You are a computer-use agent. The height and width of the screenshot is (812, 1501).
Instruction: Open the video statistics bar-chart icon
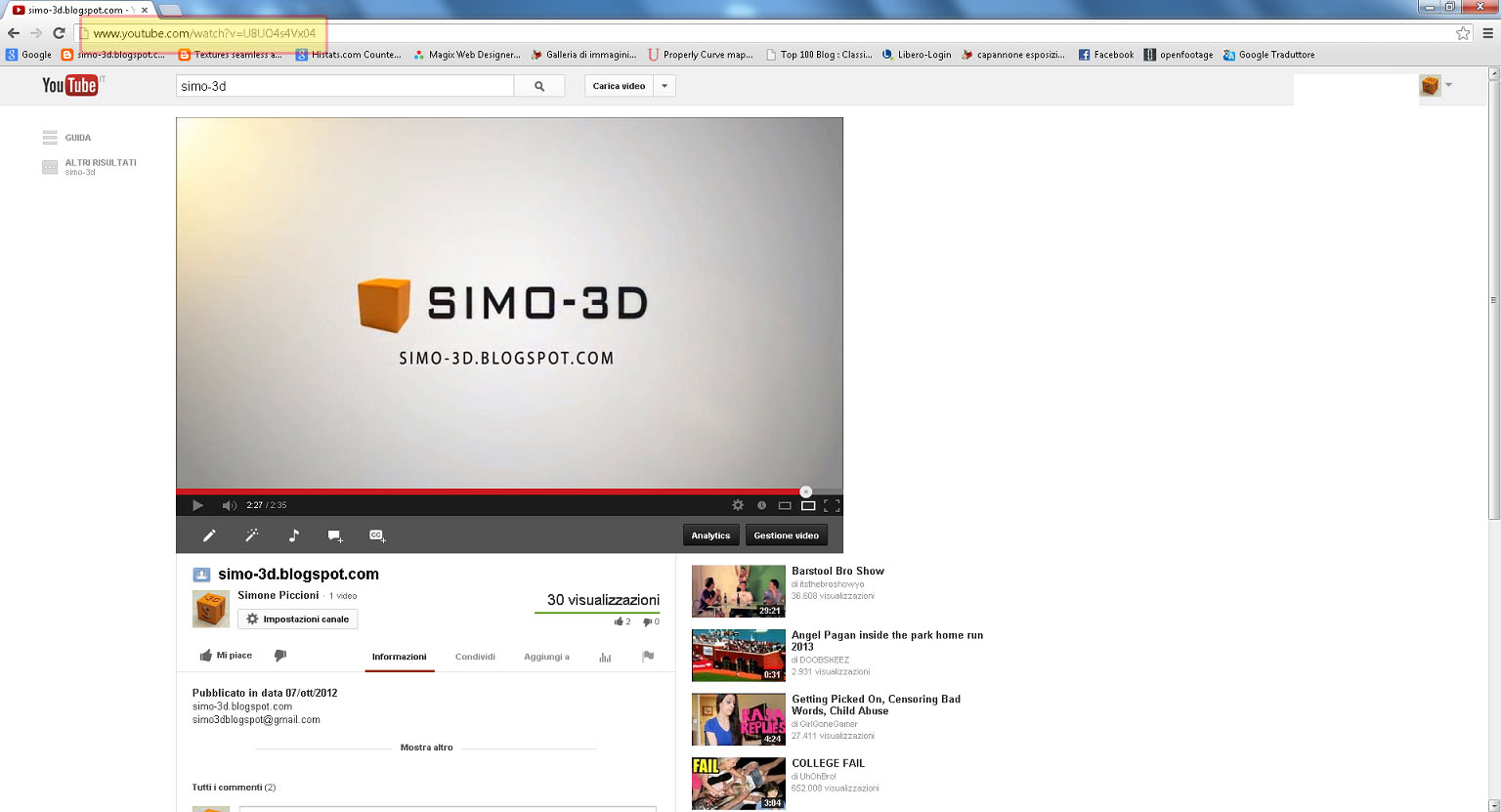pos(605,657)
